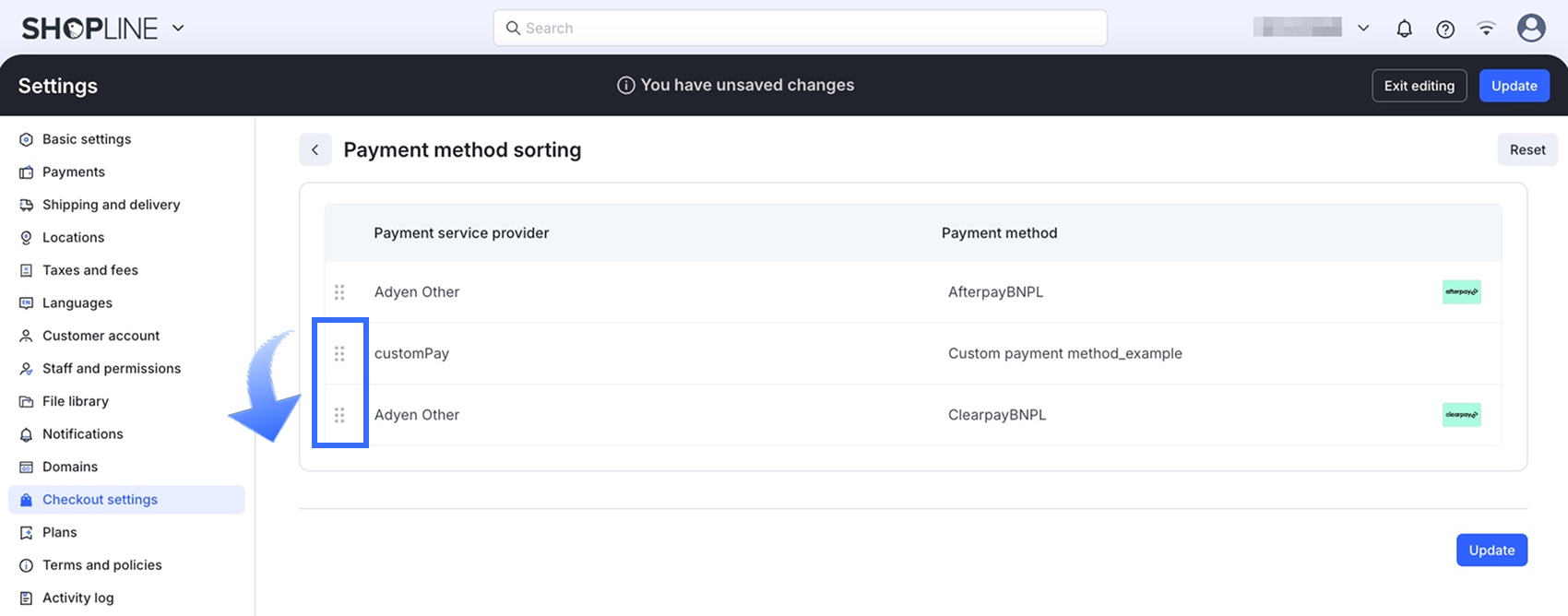Click the Exit editing button
1568x616 pixels.
(1419, 86)
